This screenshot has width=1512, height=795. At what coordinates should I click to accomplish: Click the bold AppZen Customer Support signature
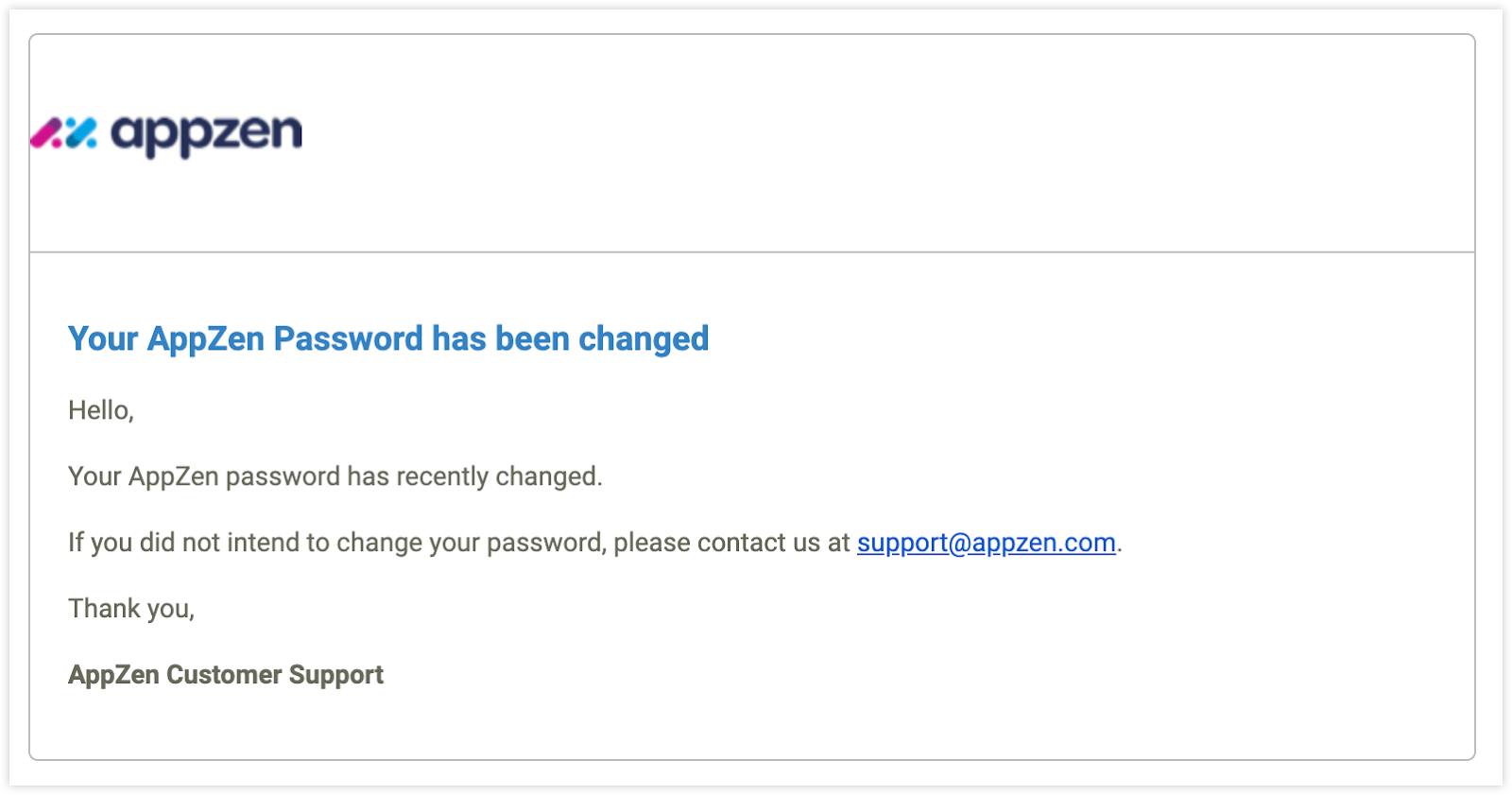[226, 675]
